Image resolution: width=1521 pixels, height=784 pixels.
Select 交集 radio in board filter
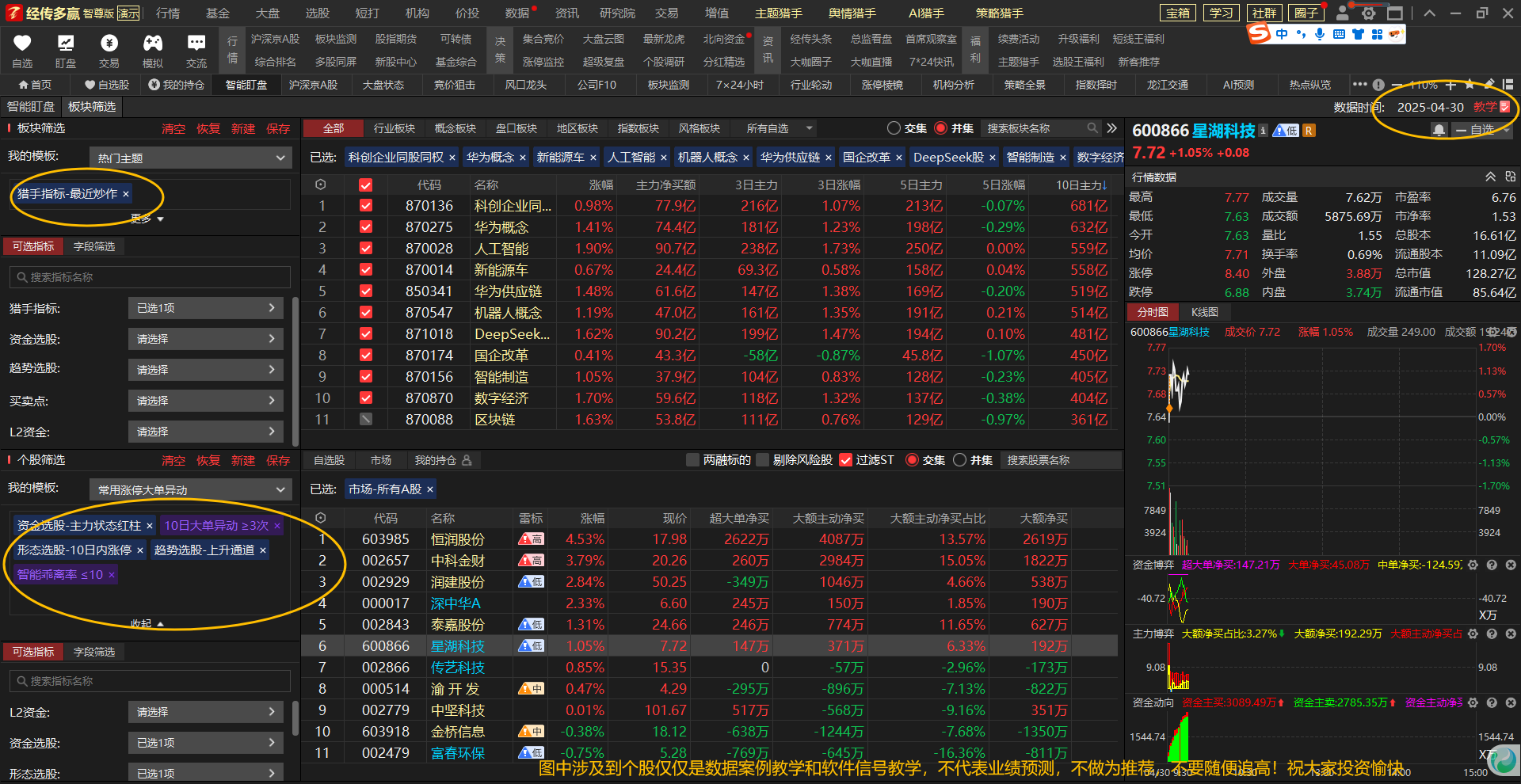(x=894, y=128)
